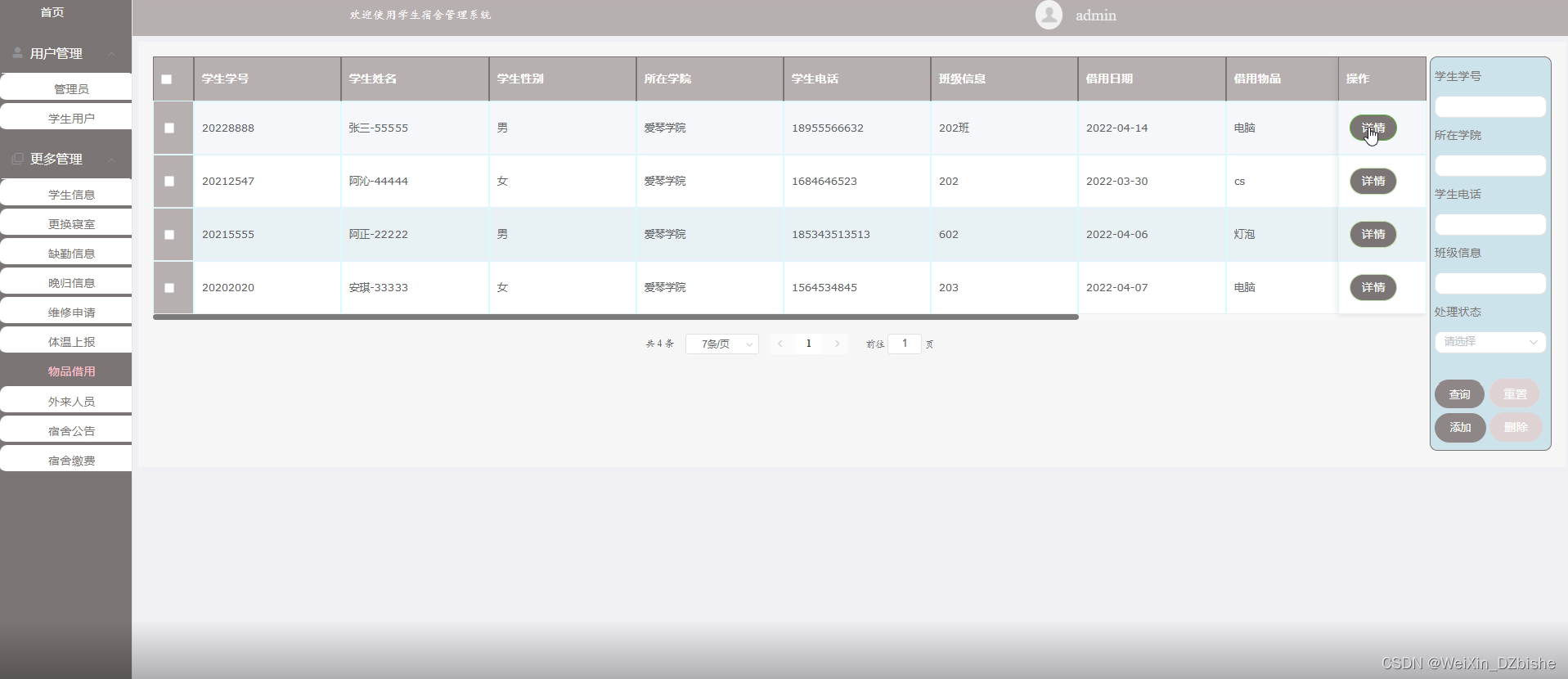
Task: Click the admin username text
Action: [1095, 16]
